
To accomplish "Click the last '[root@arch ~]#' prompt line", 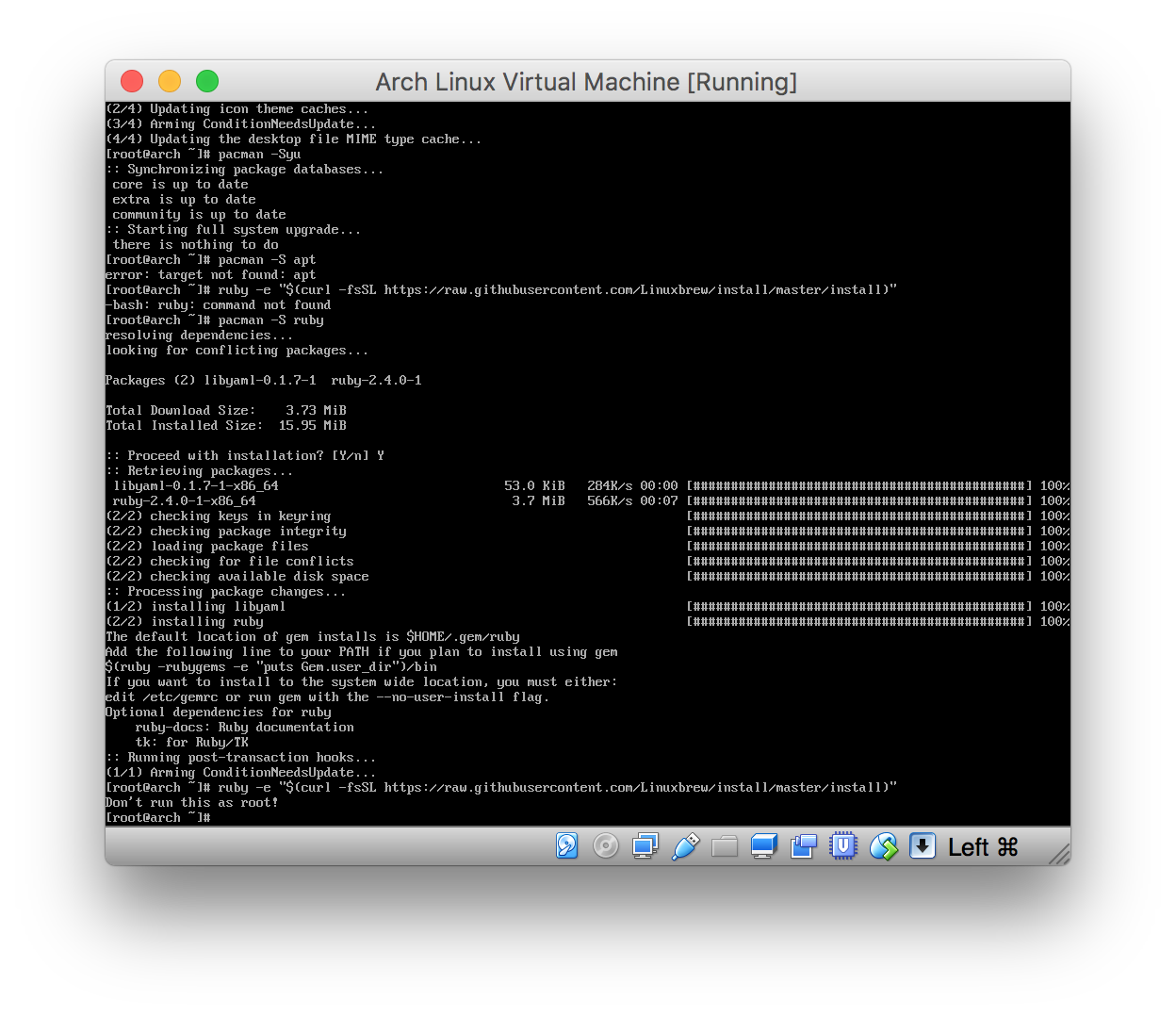I will (x=158, y=818).
